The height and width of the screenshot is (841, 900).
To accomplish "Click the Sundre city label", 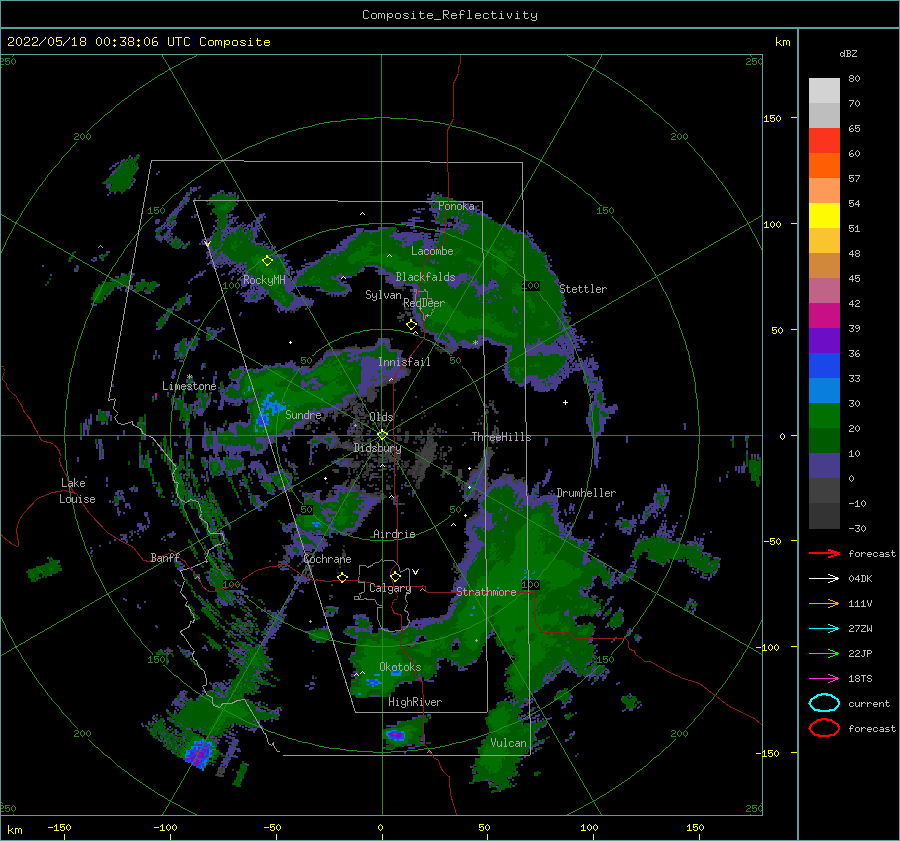I will (303, 414).
